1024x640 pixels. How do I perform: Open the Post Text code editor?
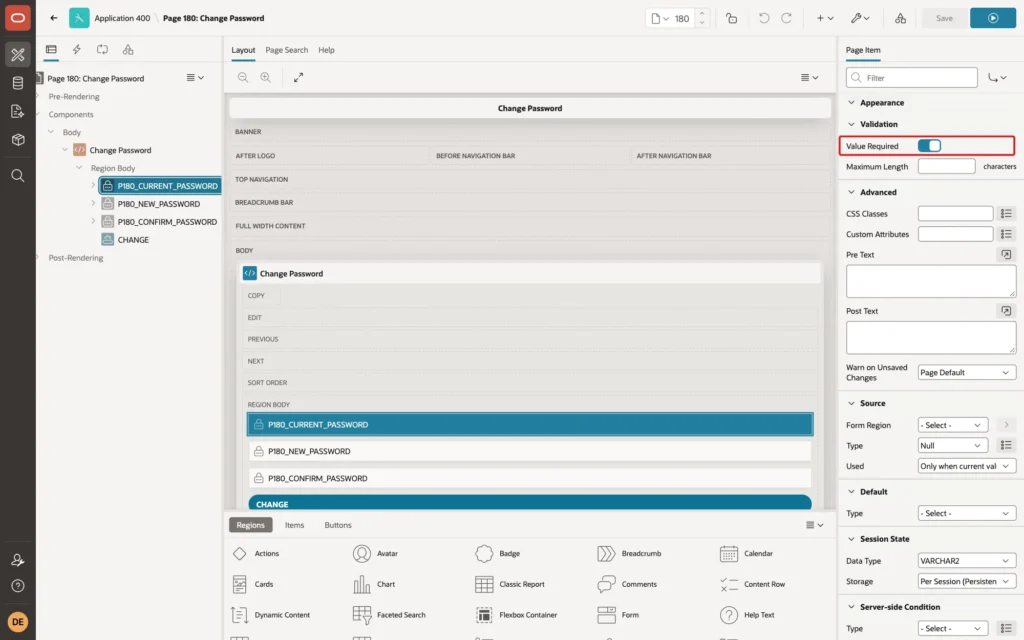(1006, 311)
